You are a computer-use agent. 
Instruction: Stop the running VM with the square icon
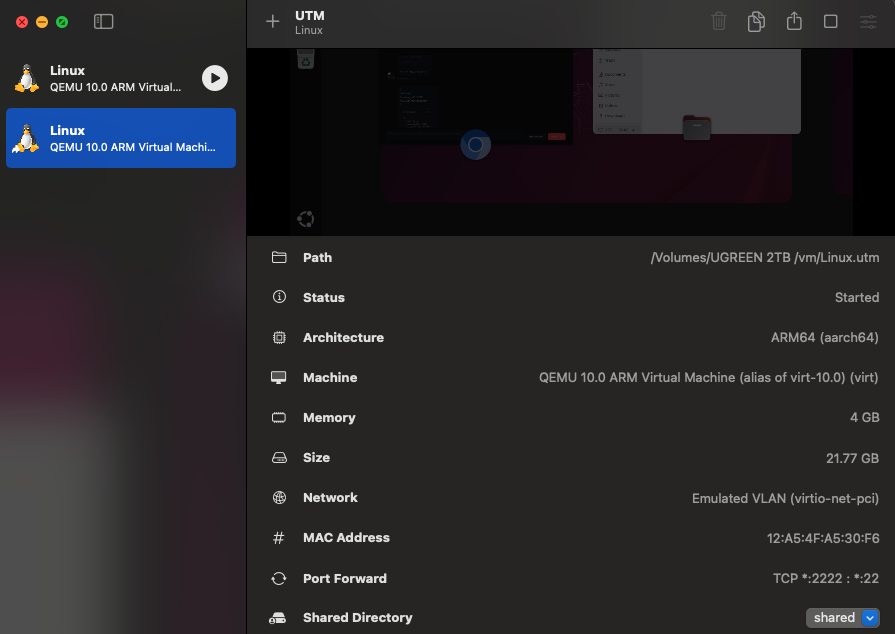click(x=830, y=22)
